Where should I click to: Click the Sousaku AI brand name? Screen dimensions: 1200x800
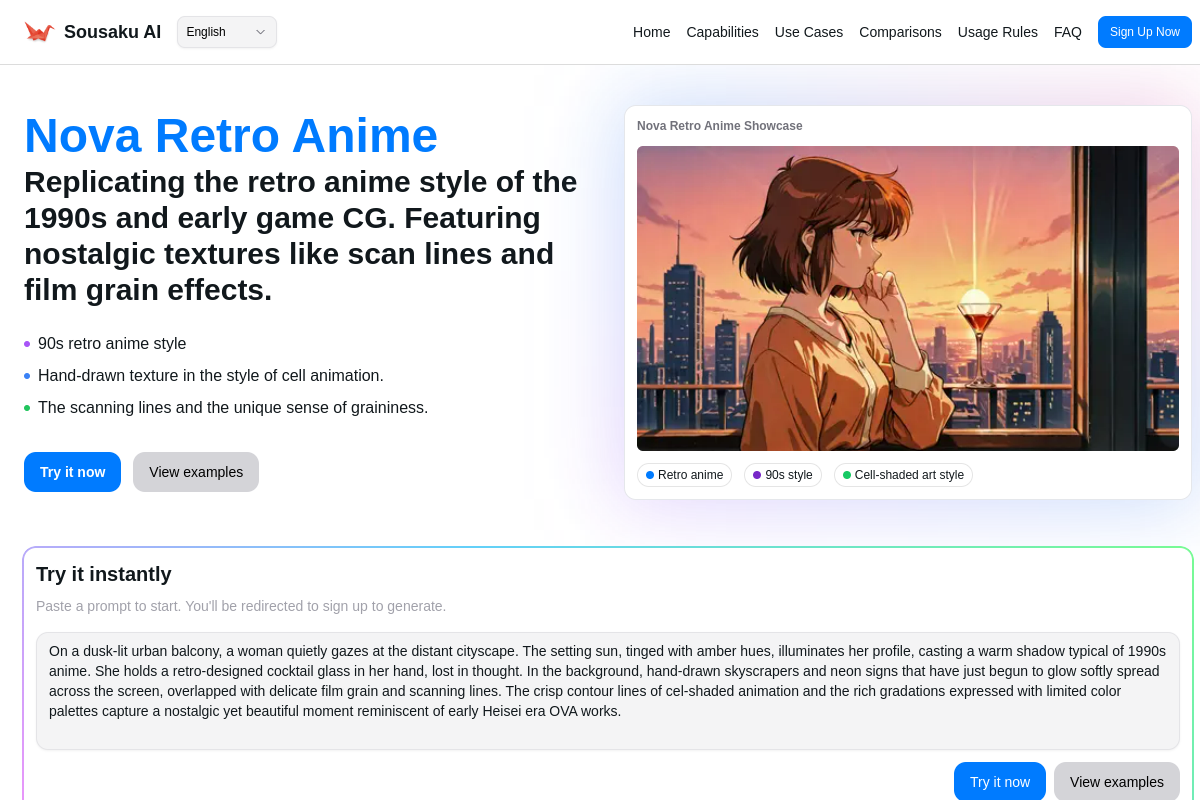pyautogui.click(x=112, y=32)
